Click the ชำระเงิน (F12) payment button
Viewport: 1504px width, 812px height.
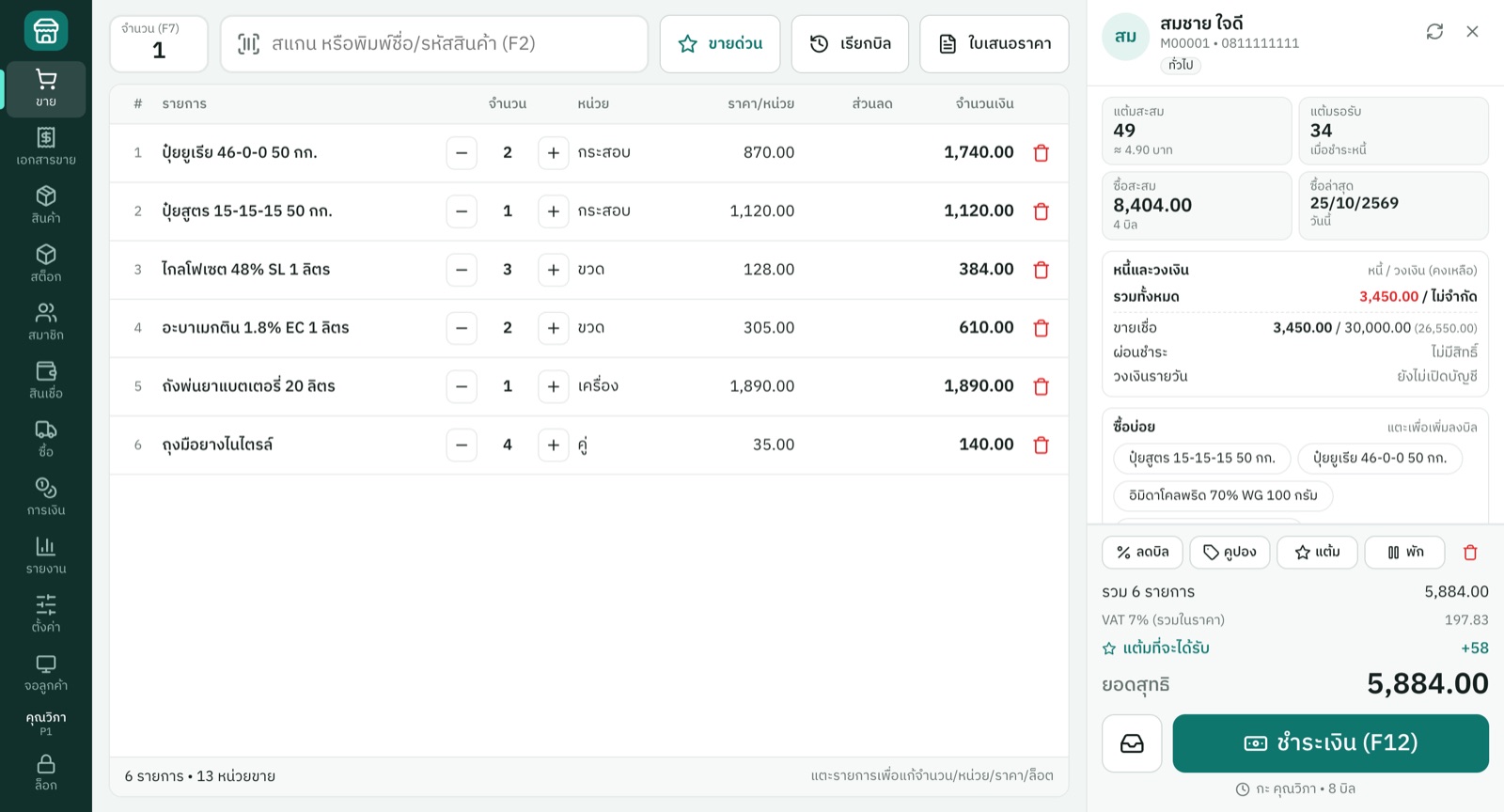(x=1330, y=743)
